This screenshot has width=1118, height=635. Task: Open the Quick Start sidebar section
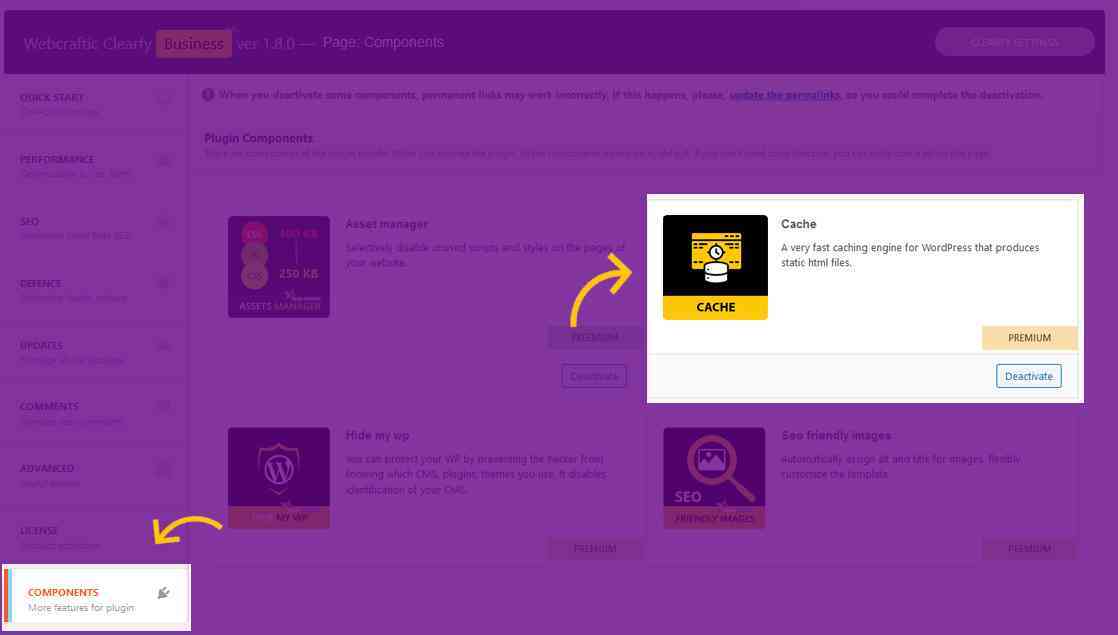click(94, 104)
